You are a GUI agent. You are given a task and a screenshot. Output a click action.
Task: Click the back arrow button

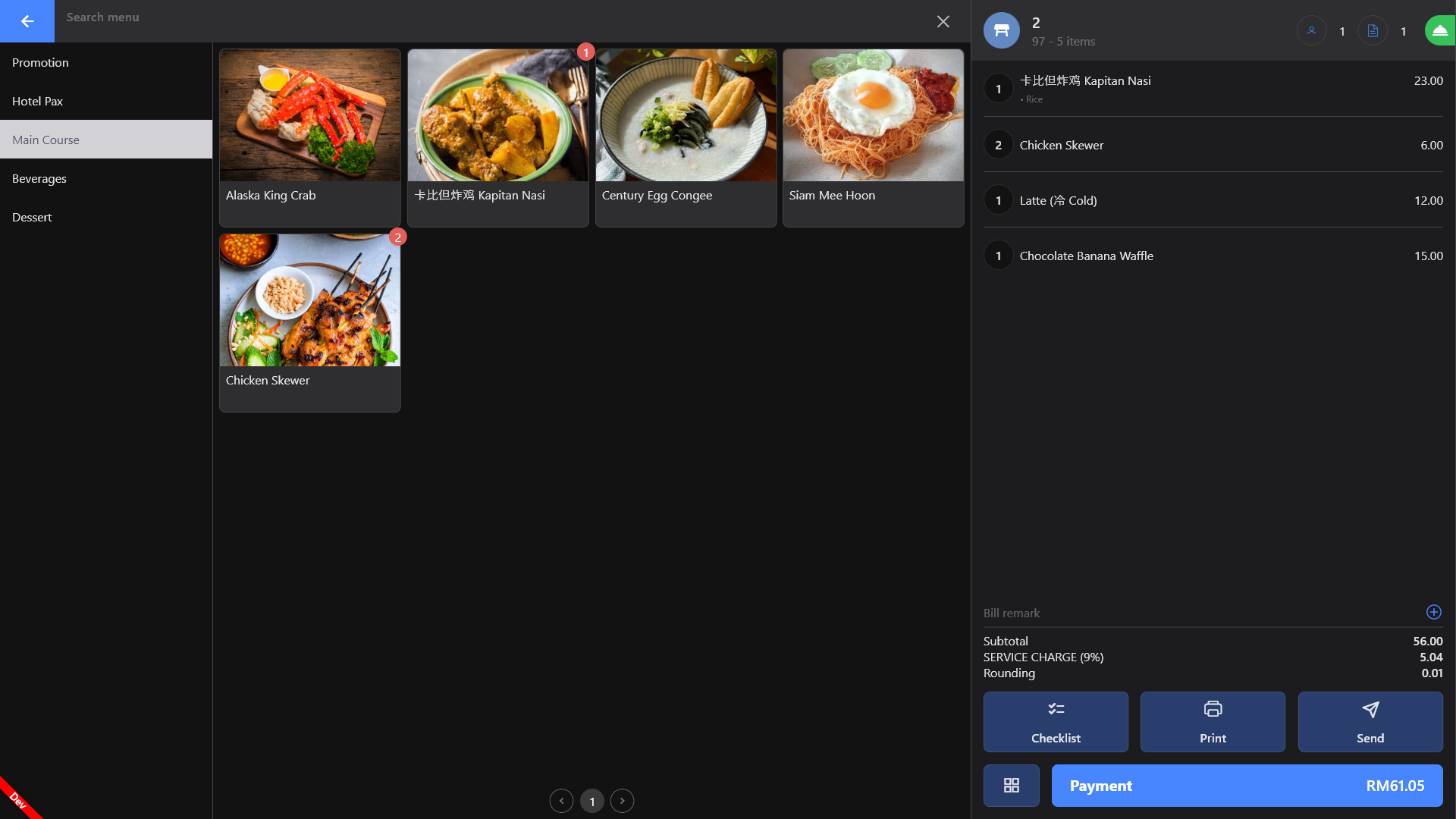27,21
